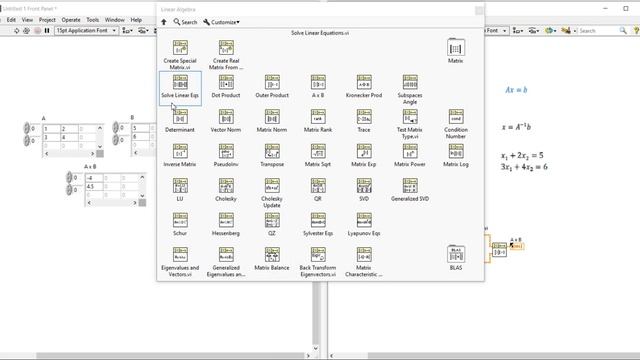Open the Edit menu
The image size is (640, 360).
[x=11, y=20]
